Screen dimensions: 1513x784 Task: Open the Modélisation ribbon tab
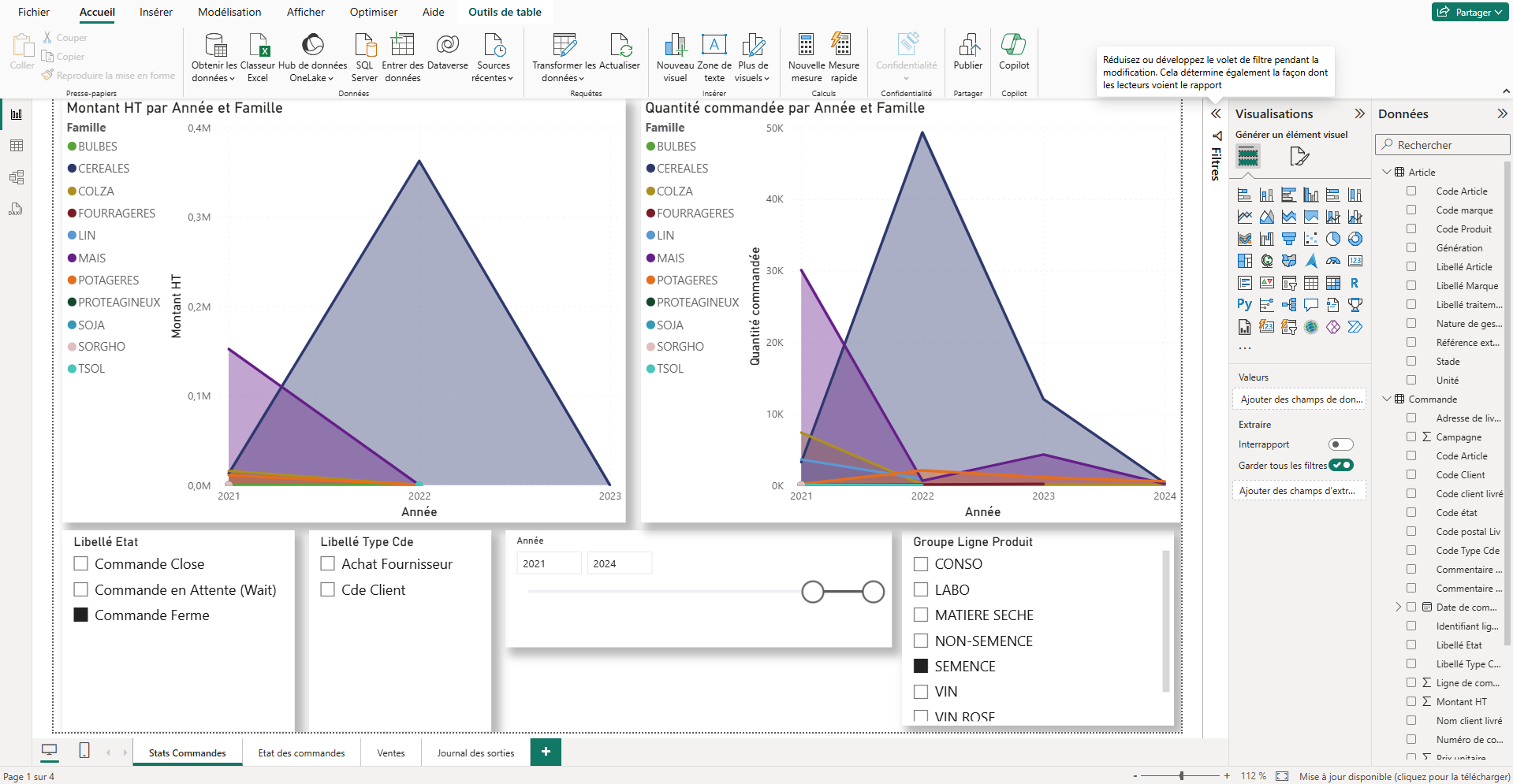[x=229, y=12]
